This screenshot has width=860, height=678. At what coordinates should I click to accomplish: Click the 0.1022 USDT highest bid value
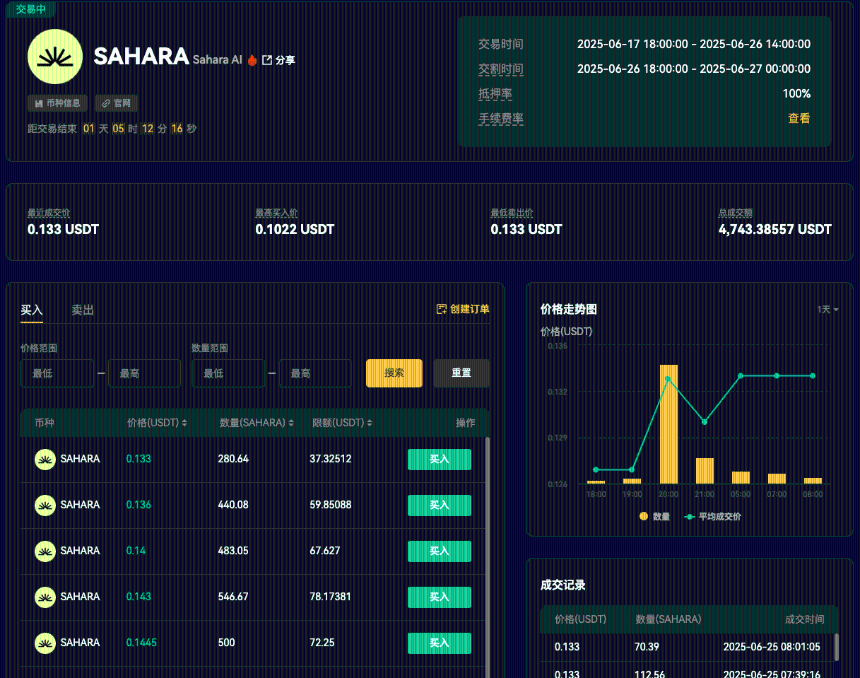click(295, 229)
